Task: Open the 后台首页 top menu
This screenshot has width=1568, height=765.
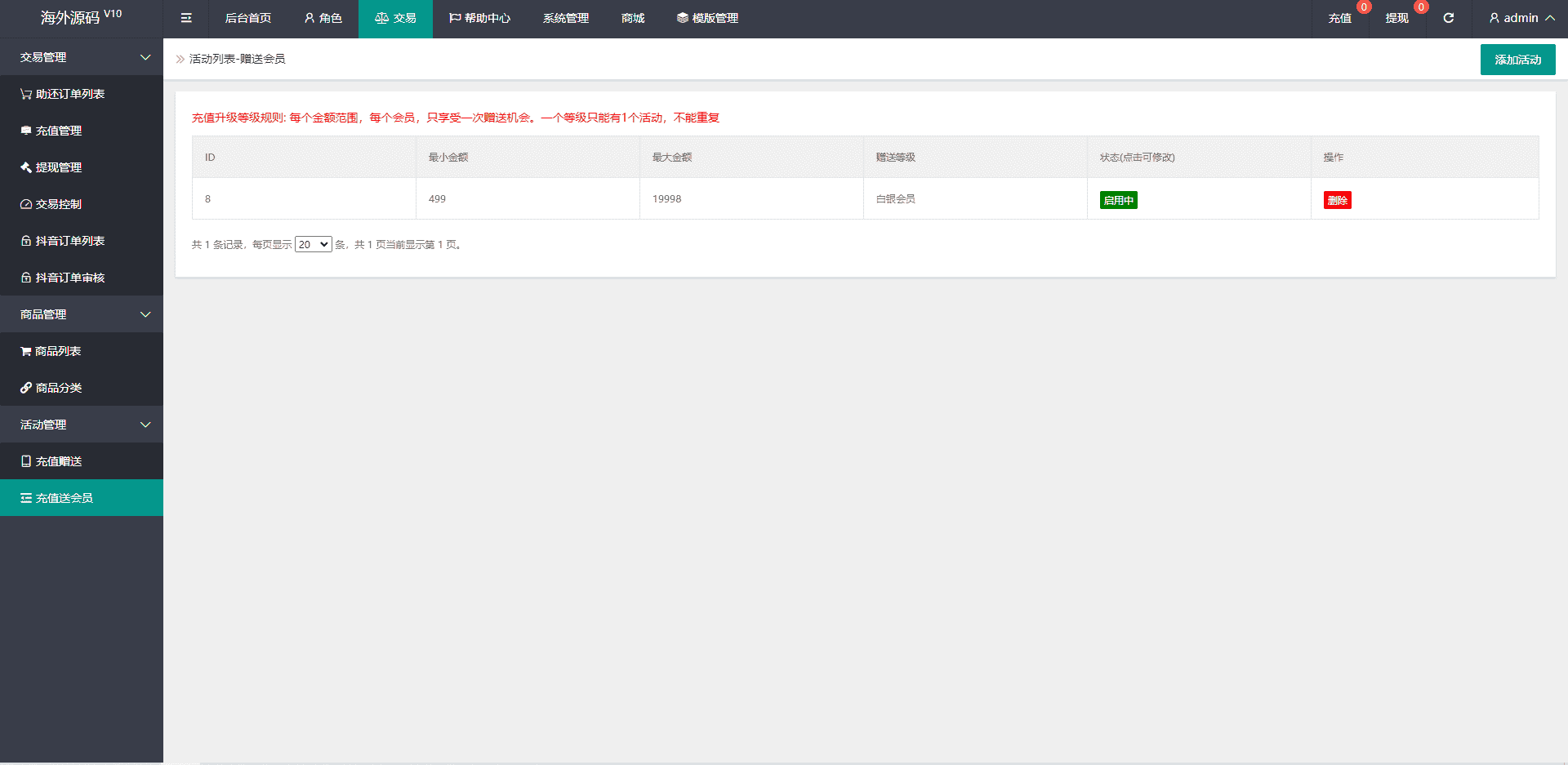Action: click(x=248, y=18)
